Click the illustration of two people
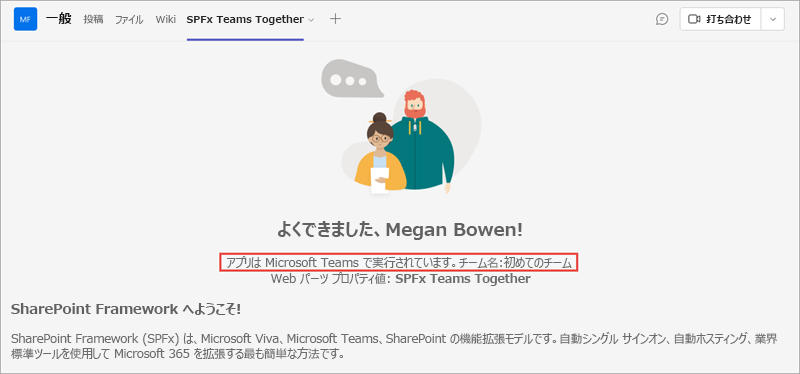This screenshot has height=374, width=800. 401,127
